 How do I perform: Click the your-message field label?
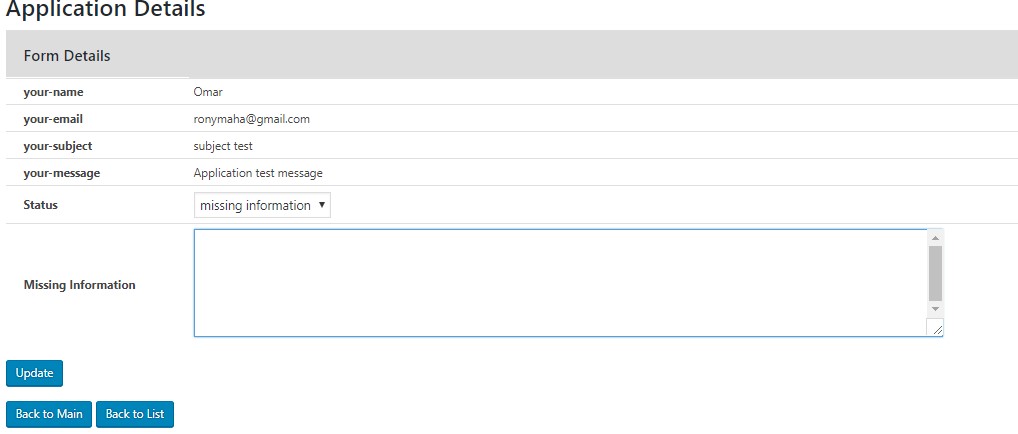62,173
